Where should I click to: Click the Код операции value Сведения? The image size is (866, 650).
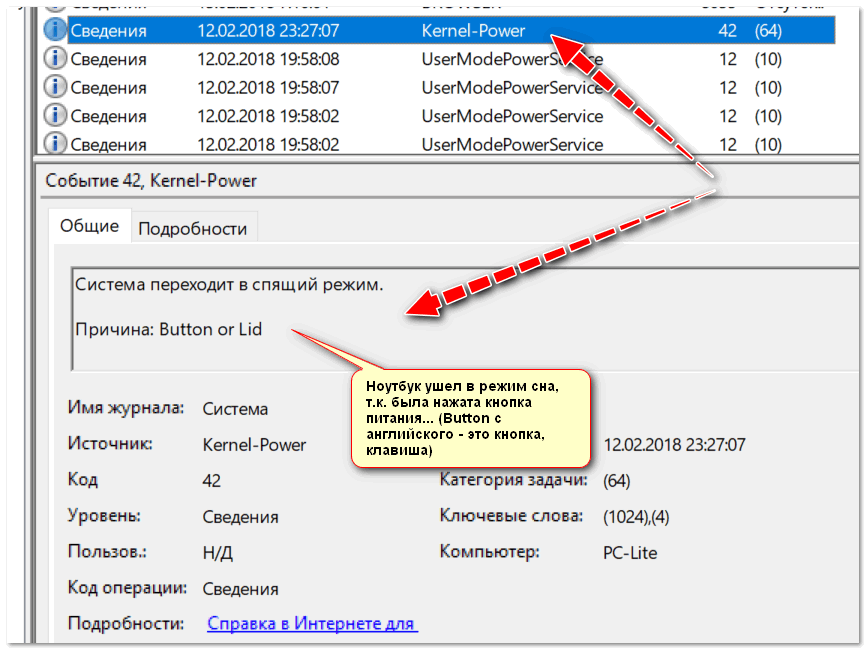[x=240, y=589]
